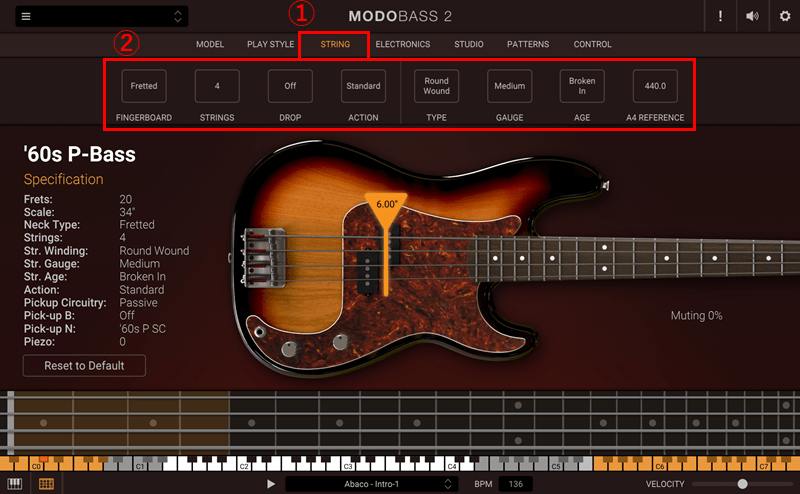Change the Drop tuning from Off
This screenshot has height=494, width=800.
(290, 86)
